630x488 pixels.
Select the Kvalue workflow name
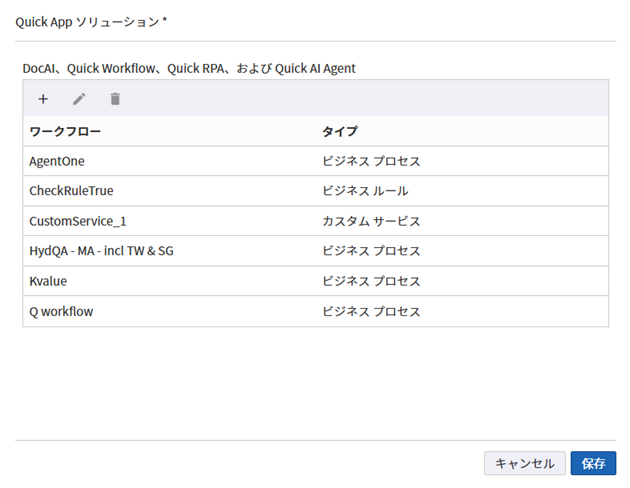(49, 281)
